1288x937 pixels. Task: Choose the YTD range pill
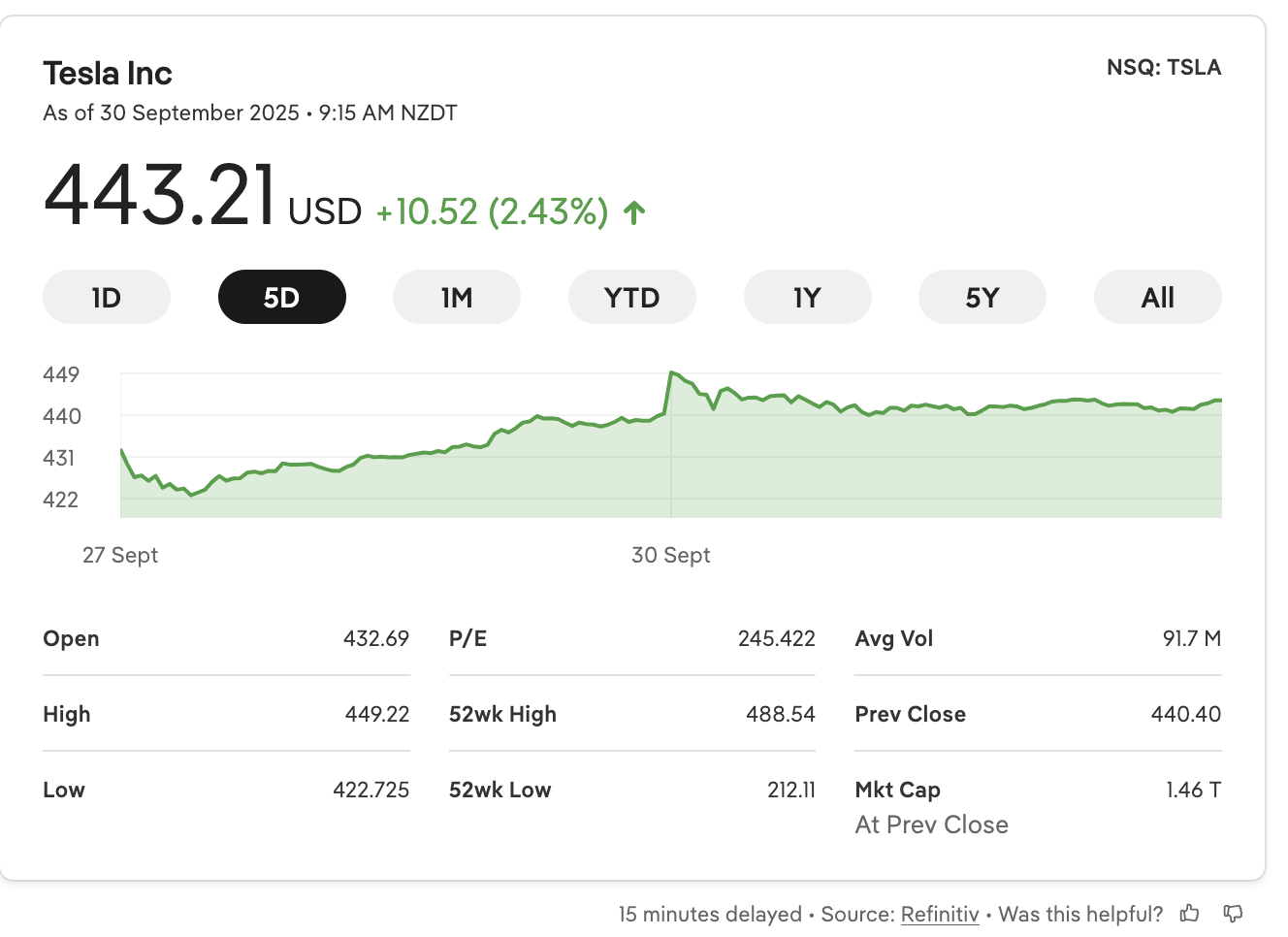pyautogui.click(x=631, y=297)
